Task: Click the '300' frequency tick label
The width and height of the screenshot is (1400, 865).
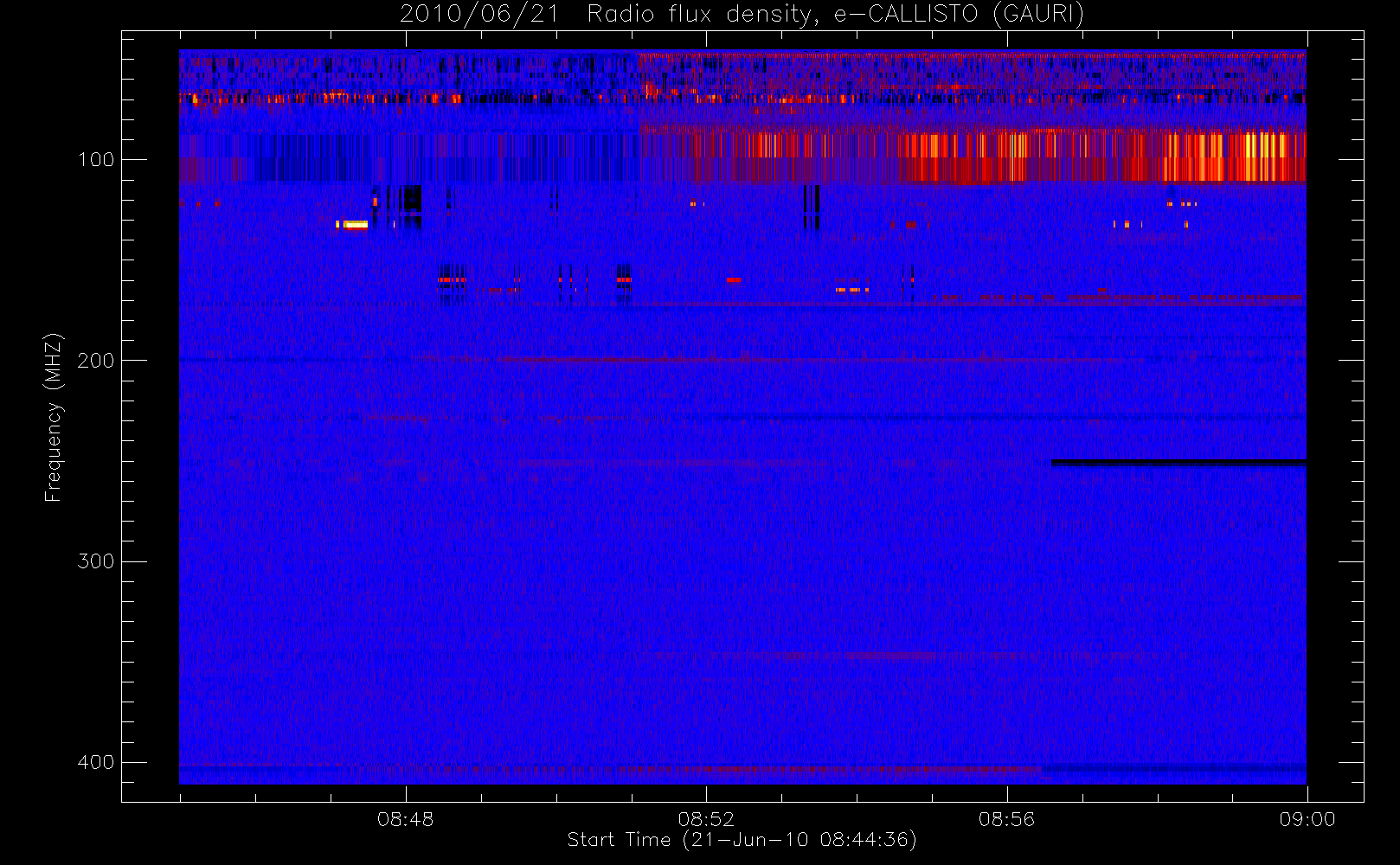Action: tap(95, 561)
